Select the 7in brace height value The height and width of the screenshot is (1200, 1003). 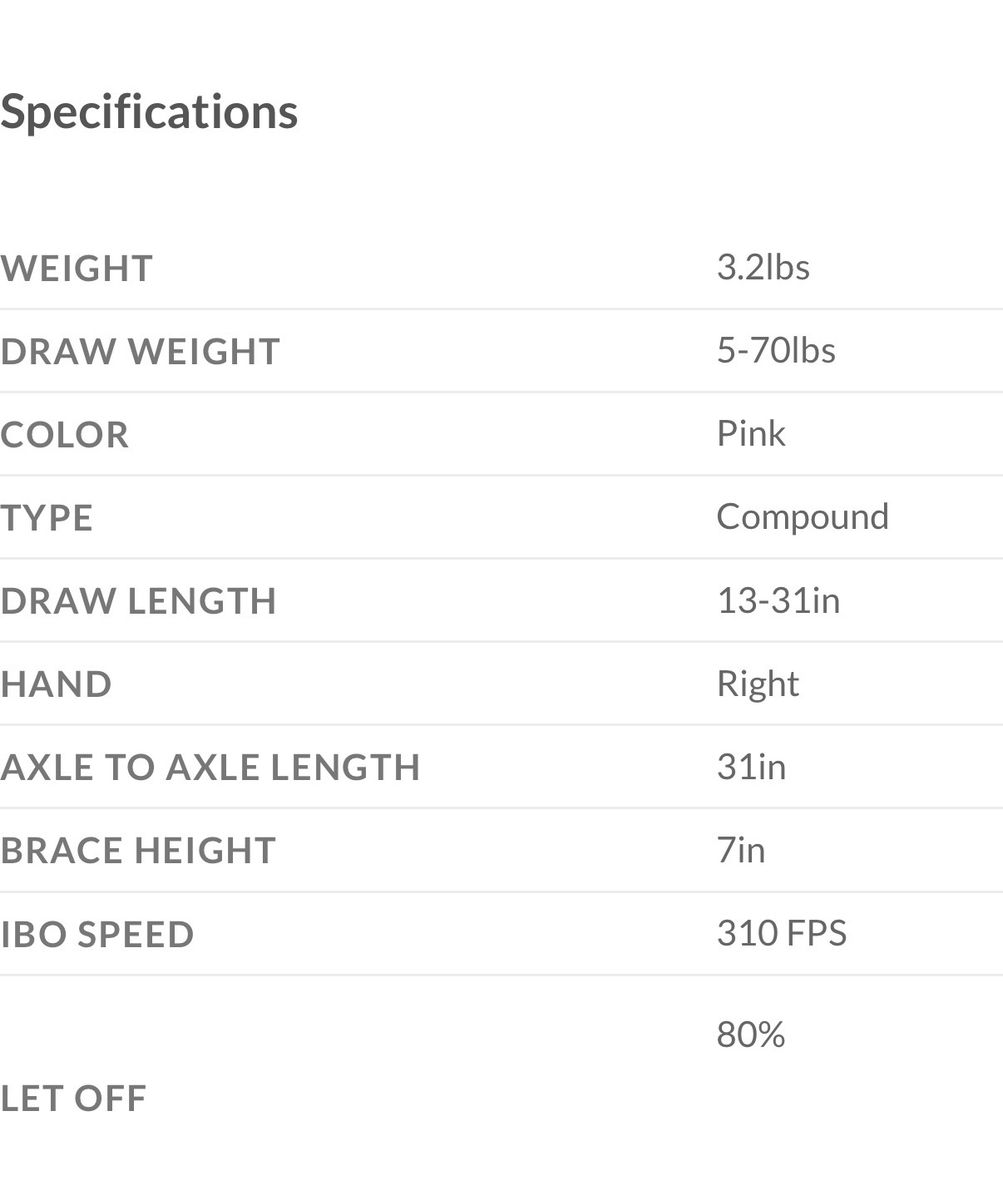coord(741,850)
